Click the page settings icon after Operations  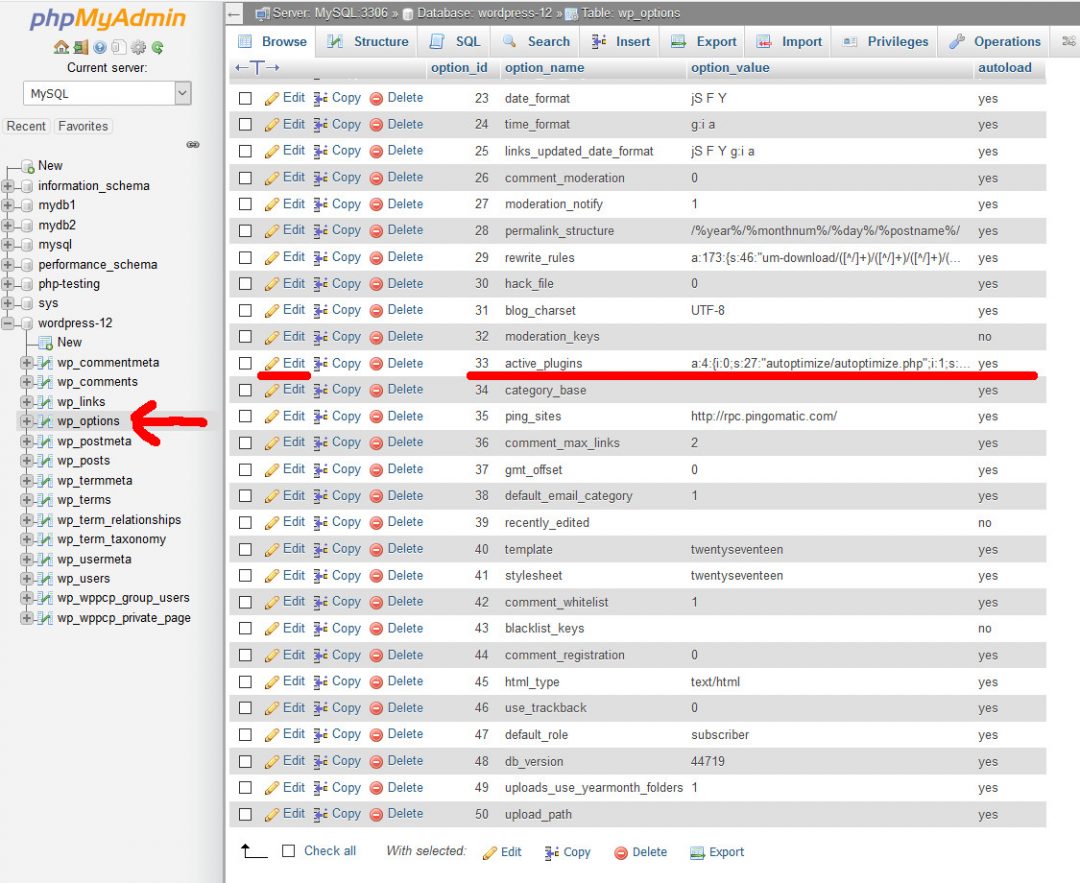(1068, 41)
